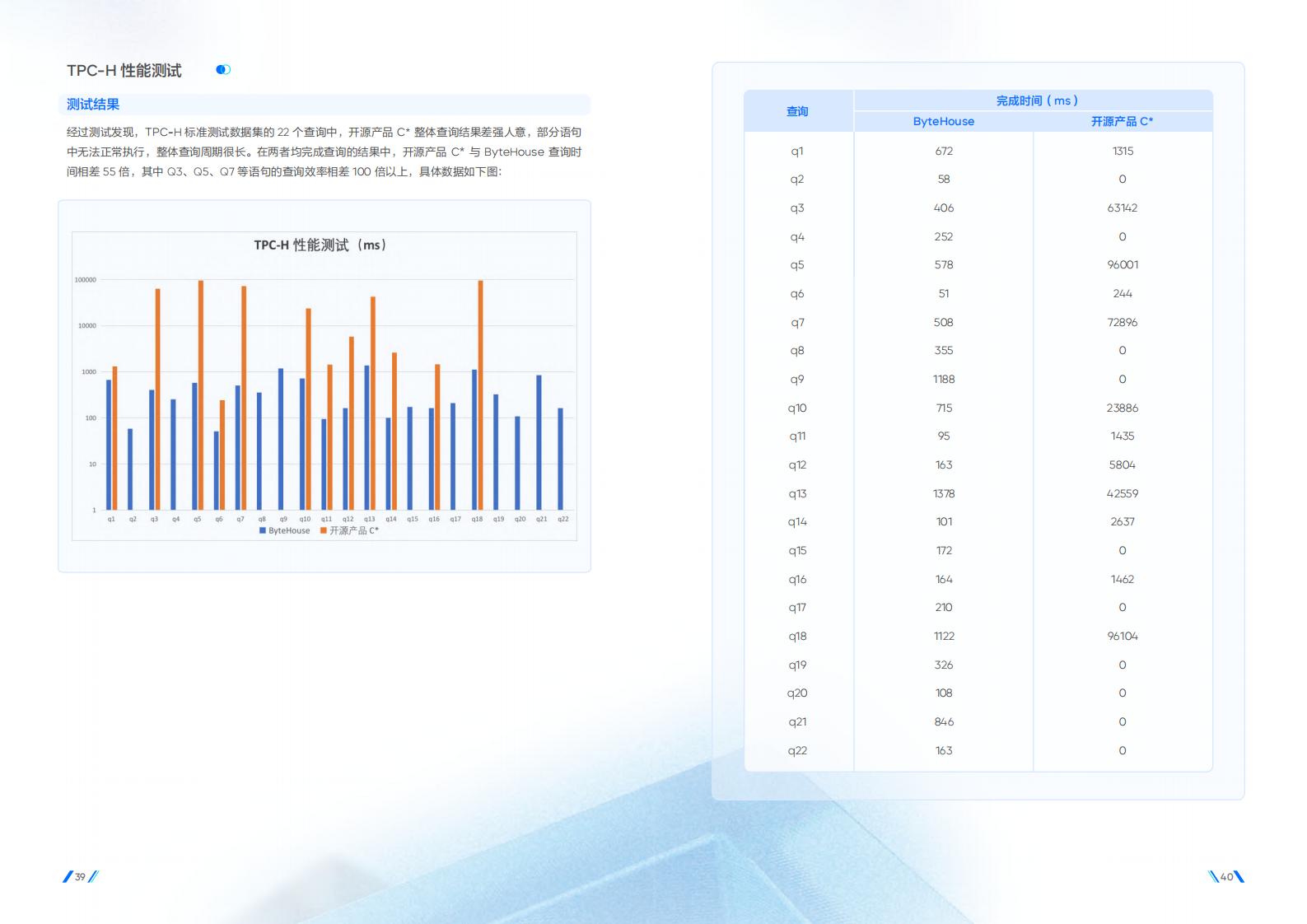Click the 10000 y-axis label on chart
The image size is (1307, 924).
(87, 326)
